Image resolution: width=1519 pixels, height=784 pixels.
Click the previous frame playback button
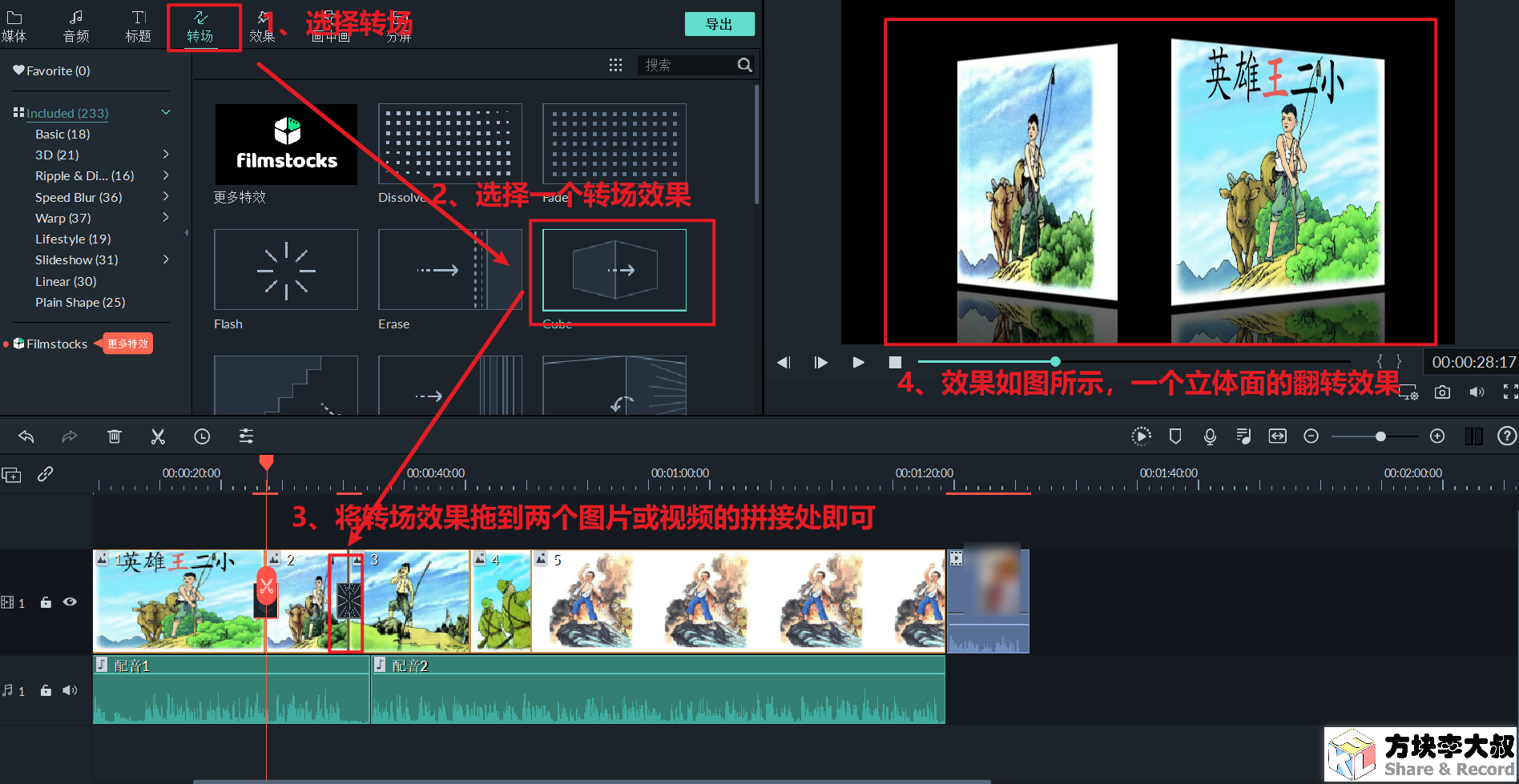(x=784, y=362)
